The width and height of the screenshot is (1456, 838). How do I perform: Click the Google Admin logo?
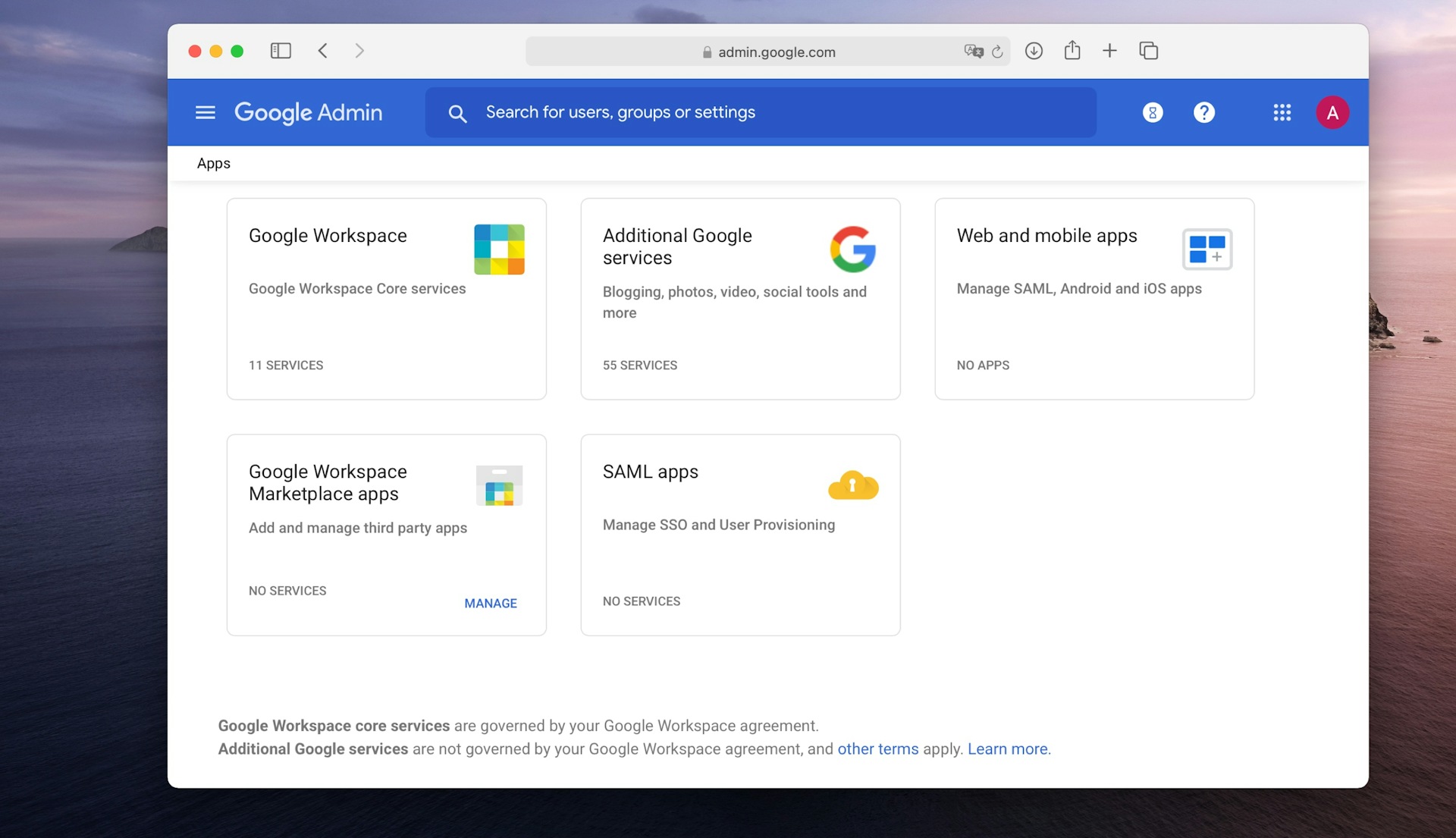(x=308, y=112)
